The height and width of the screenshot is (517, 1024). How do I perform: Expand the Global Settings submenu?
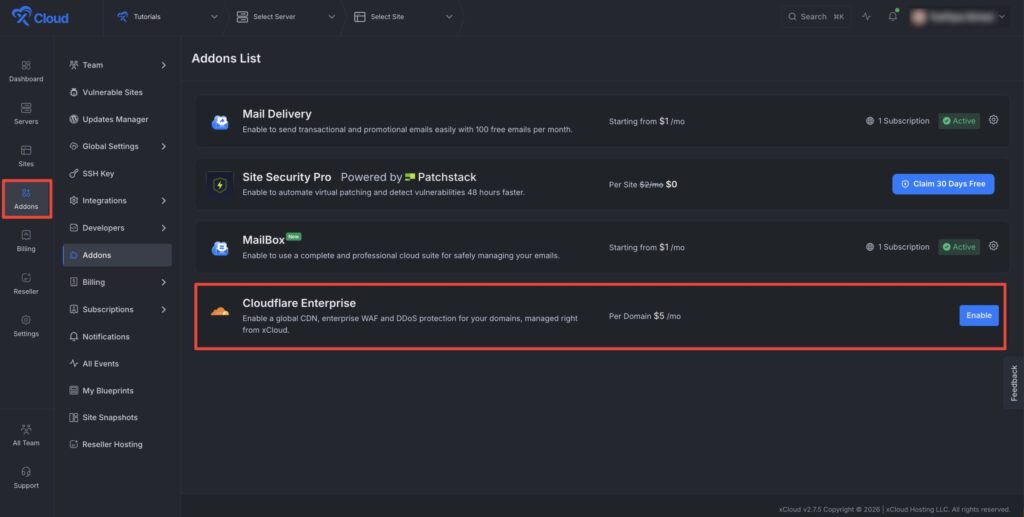(163, 147)
